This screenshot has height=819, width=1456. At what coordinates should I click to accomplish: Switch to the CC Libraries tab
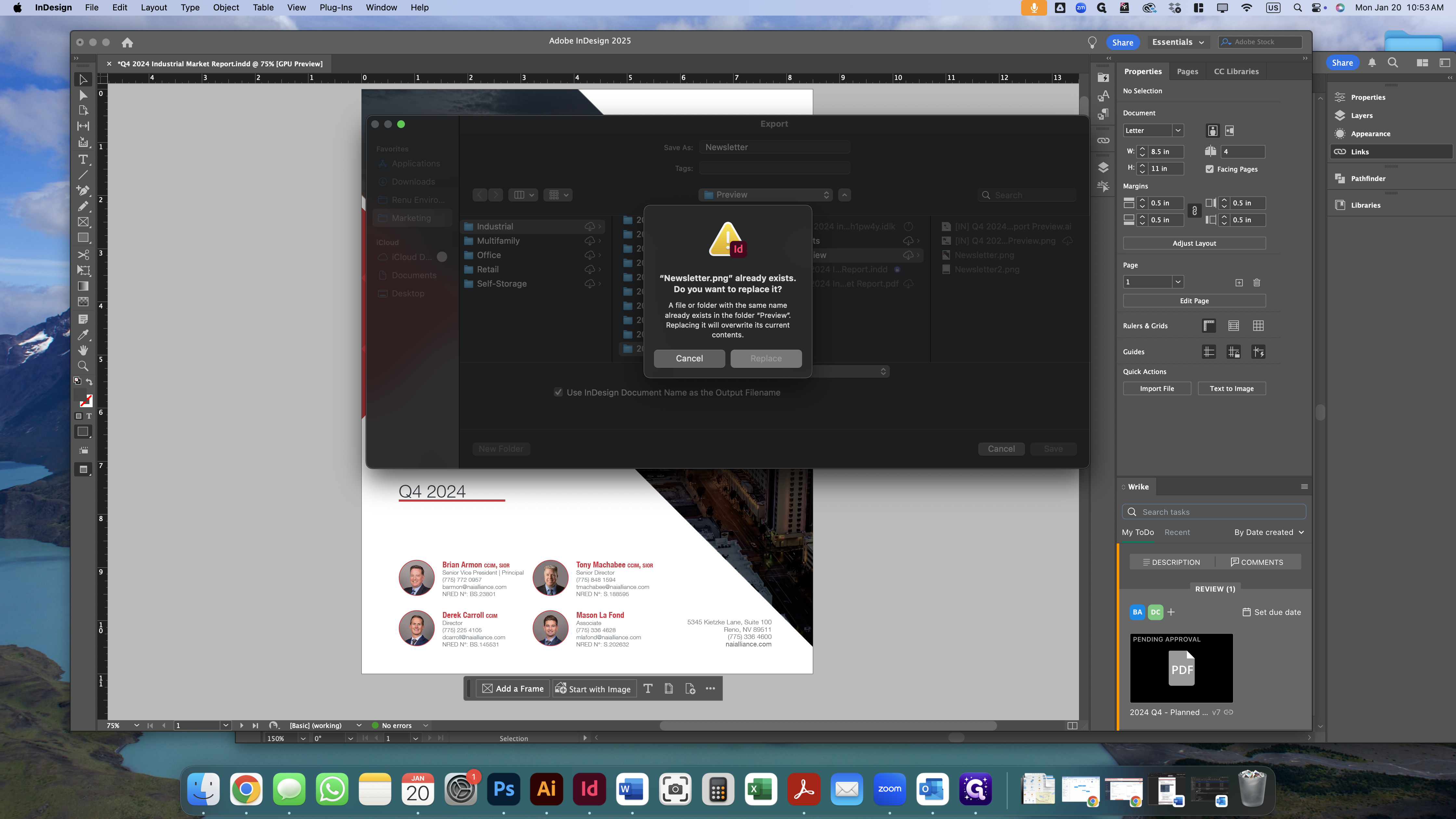(1236, 71)
